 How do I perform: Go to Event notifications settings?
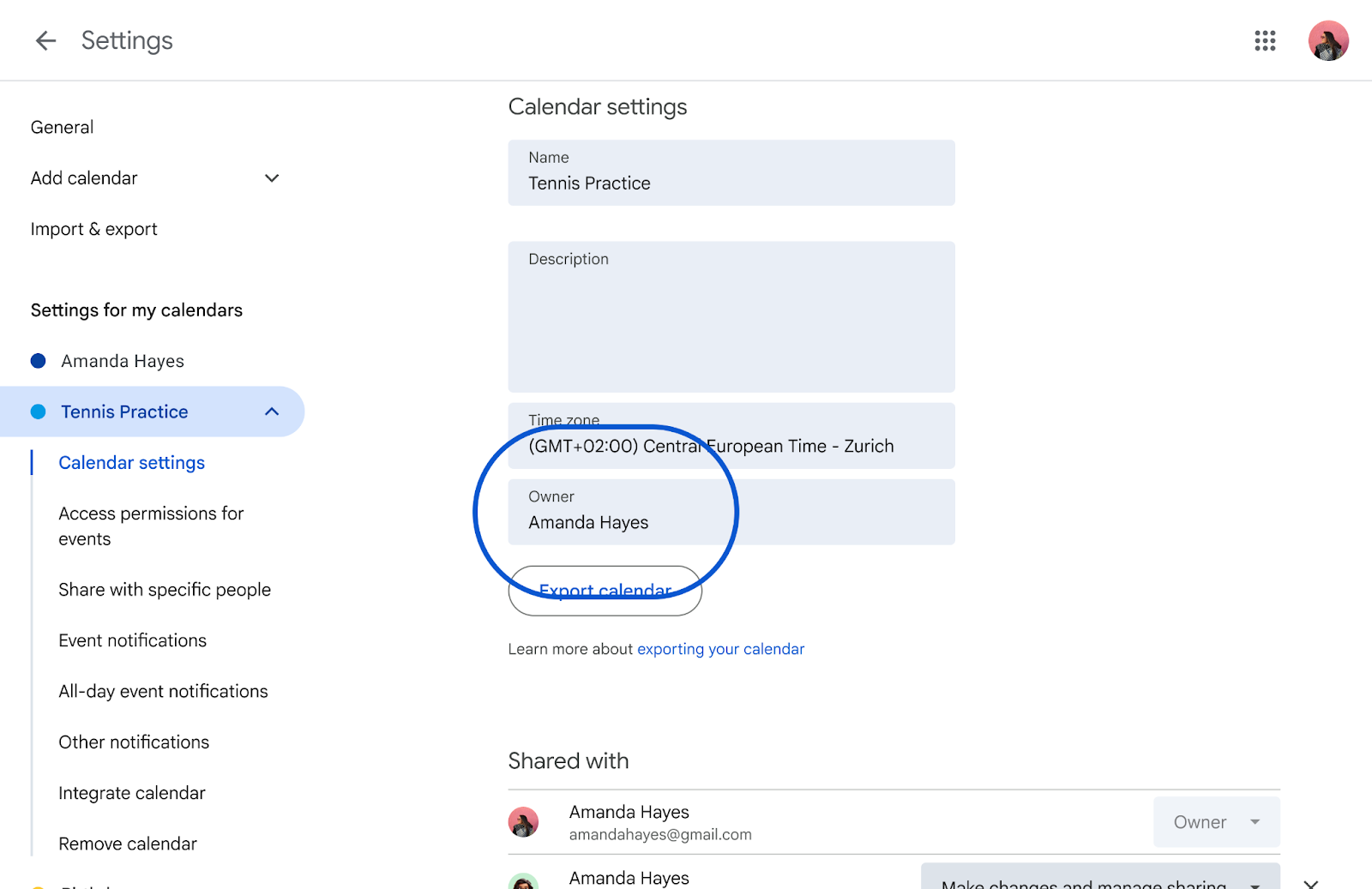tap(132, 640)
